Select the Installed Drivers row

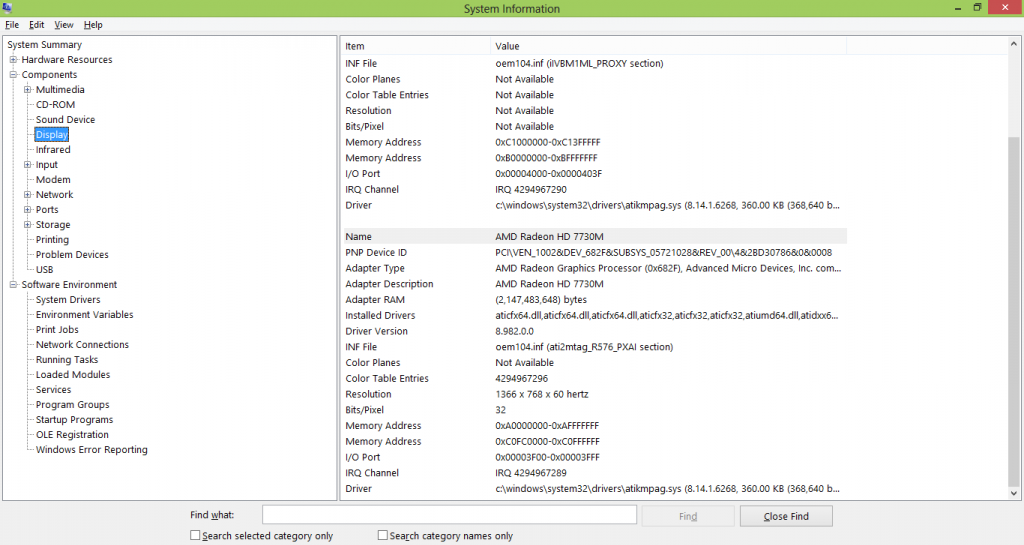coord(594,315)
